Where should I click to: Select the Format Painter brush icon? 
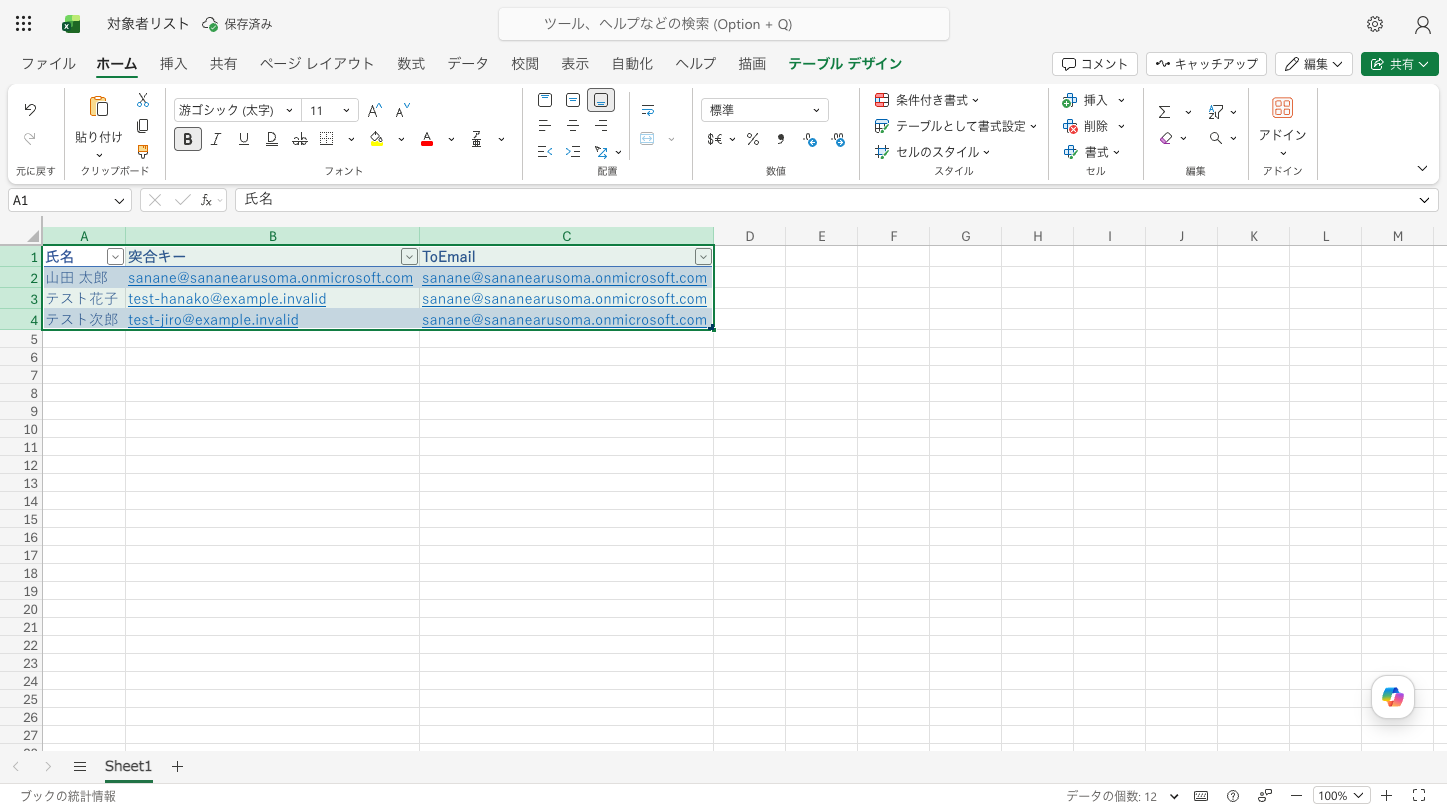pyautogui.click(x=143, y=152)
